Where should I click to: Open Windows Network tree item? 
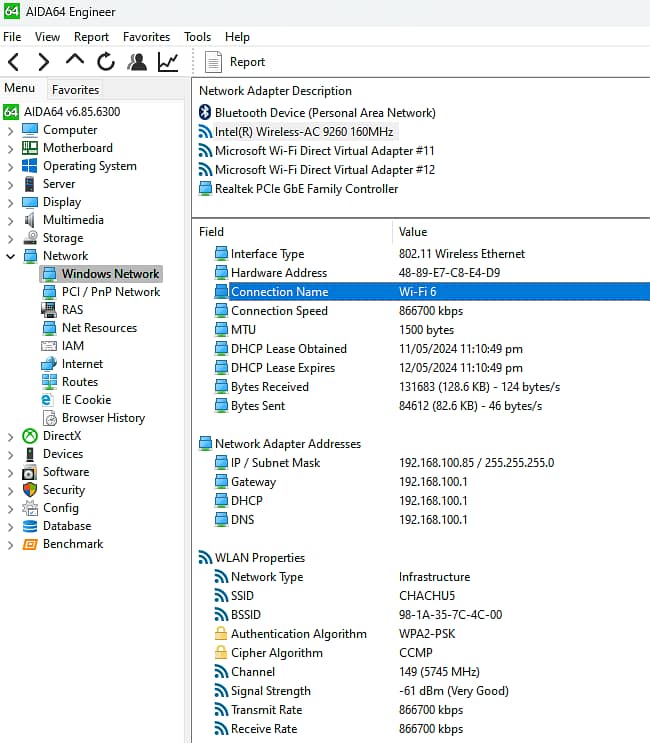[101, 274]
